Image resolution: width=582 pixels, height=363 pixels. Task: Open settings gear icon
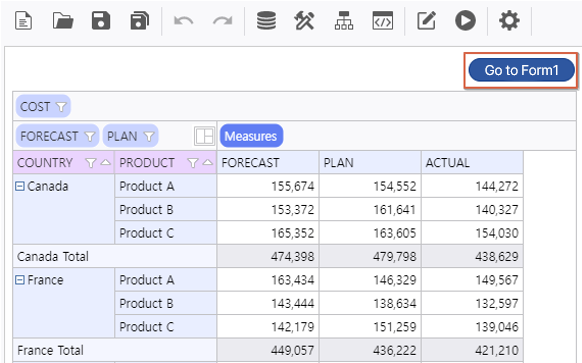click(x=509, y=20)
